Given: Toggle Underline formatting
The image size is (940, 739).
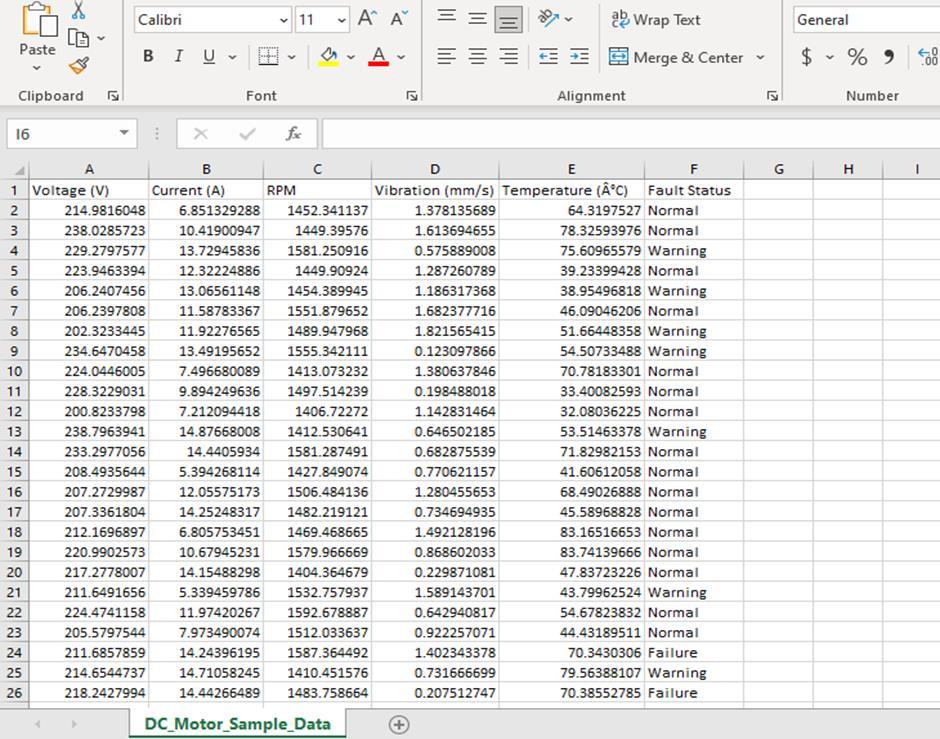Looking at the screenshot, I should pyautogui.click(x=209, y=56).
